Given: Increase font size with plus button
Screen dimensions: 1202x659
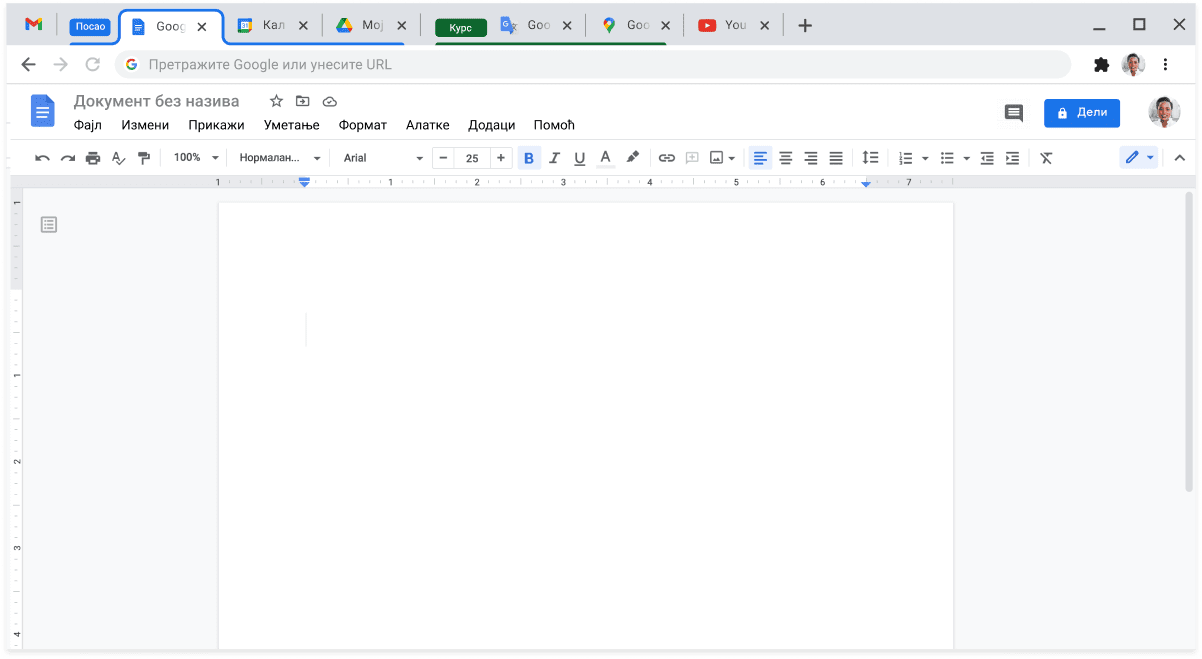Looking at the screenshot, I should pyautogui.click(x=501, y=158).
